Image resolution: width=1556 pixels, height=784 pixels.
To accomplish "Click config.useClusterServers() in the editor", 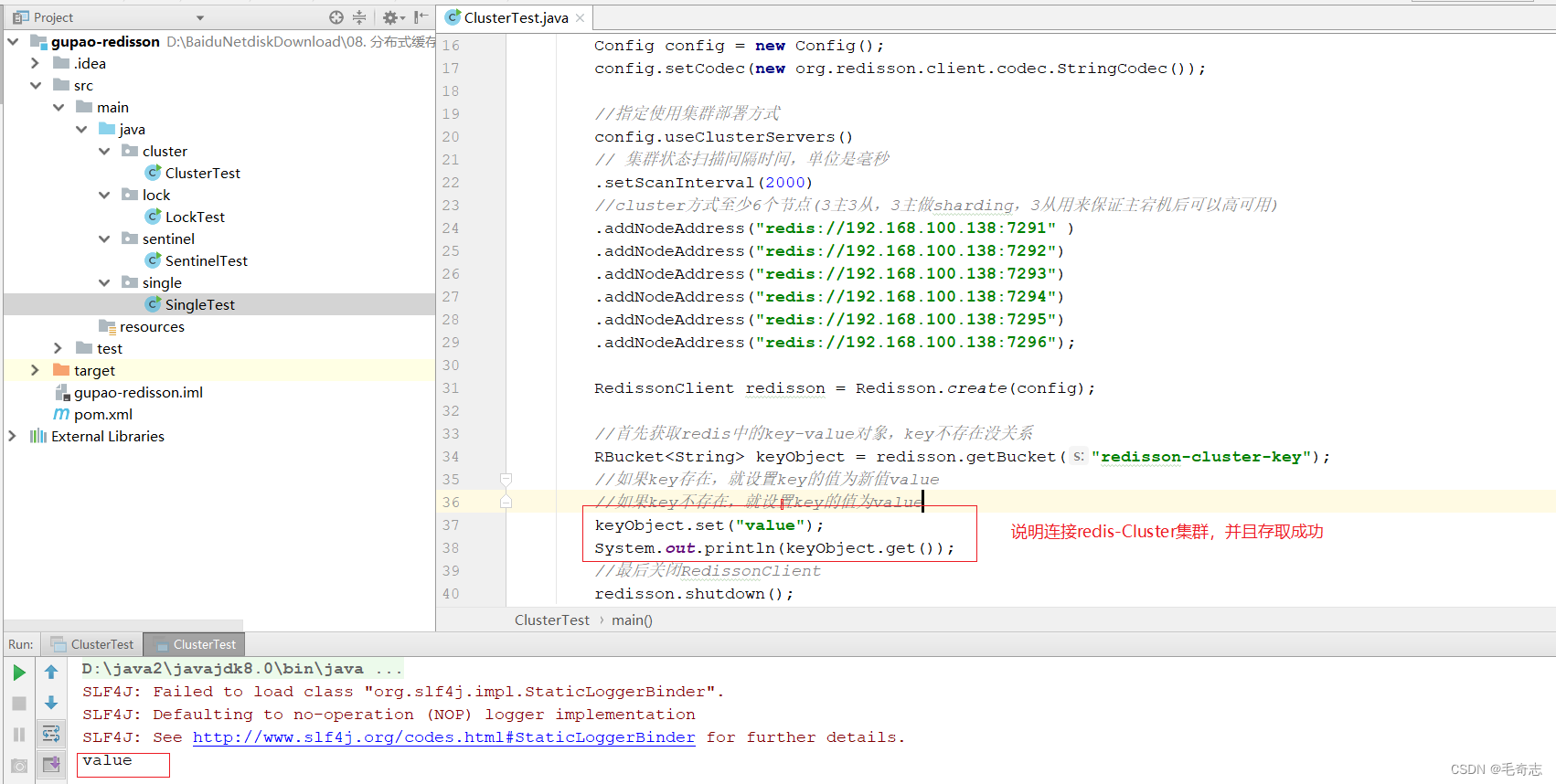I will pos(723,137).
